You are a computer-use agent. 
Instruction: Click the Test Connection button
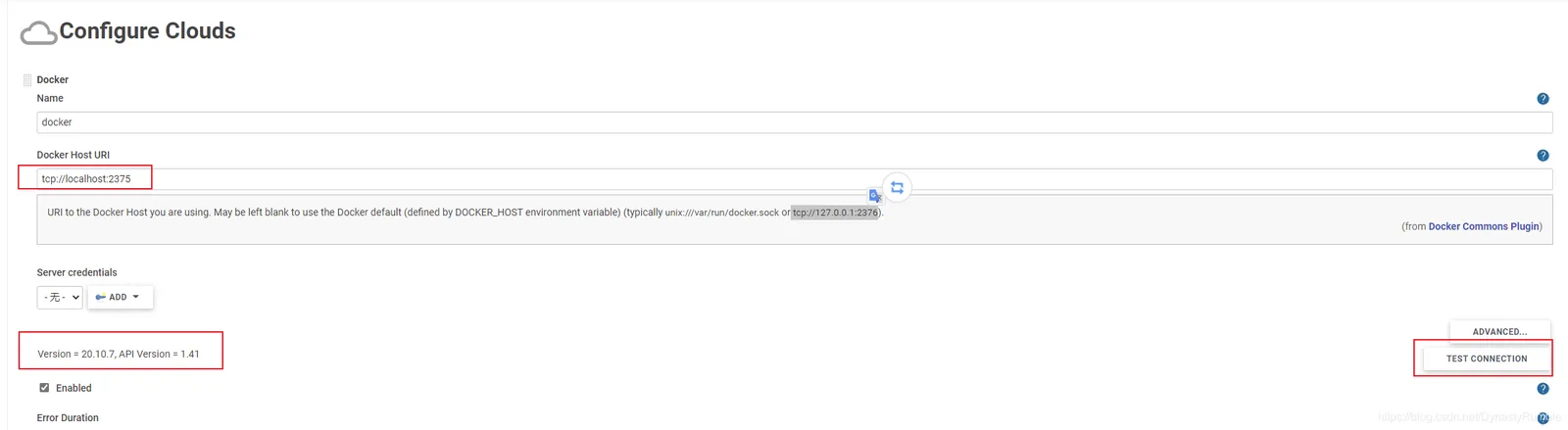pos(1487,358)
